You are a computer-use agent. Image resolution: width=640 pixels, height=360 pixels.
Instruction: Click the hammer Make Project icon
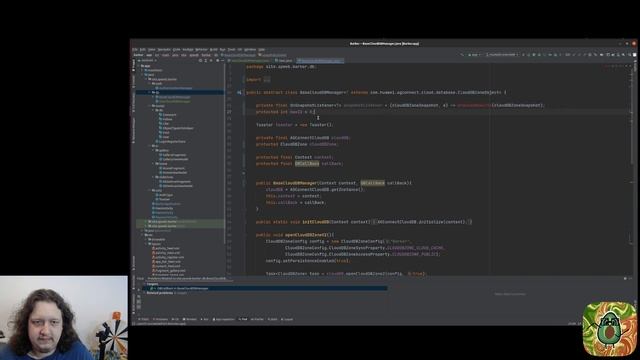(462, 55)
